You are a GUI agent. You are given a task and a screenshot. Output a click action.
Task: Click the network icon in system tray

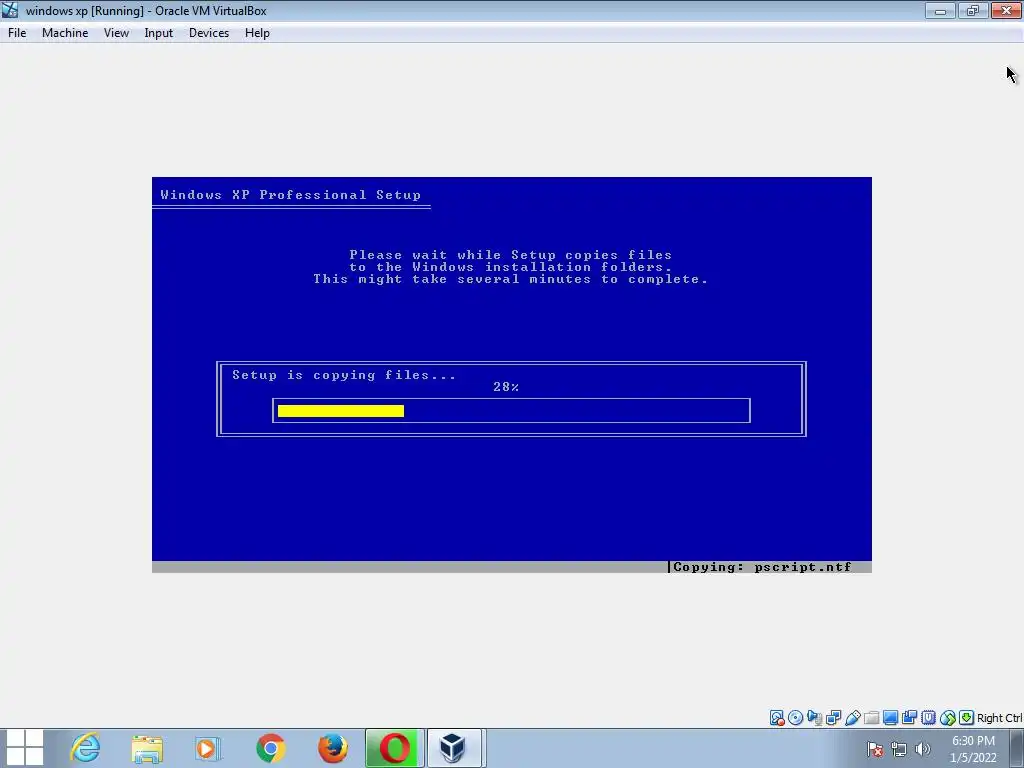(x=899, y=749)
